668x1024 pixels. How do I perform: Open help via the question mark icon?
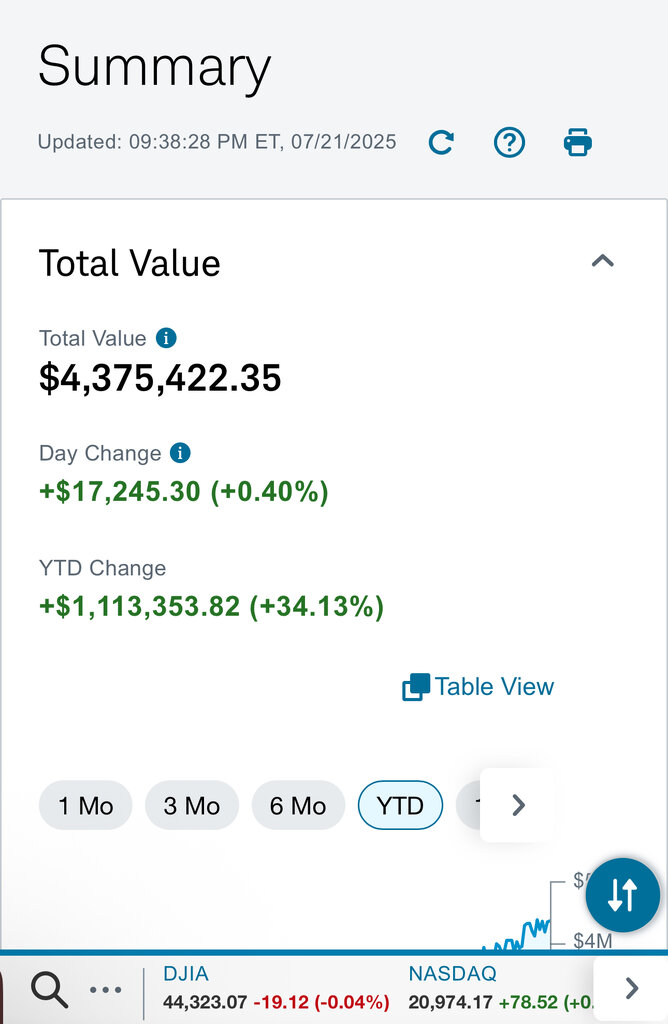point(510,143)
